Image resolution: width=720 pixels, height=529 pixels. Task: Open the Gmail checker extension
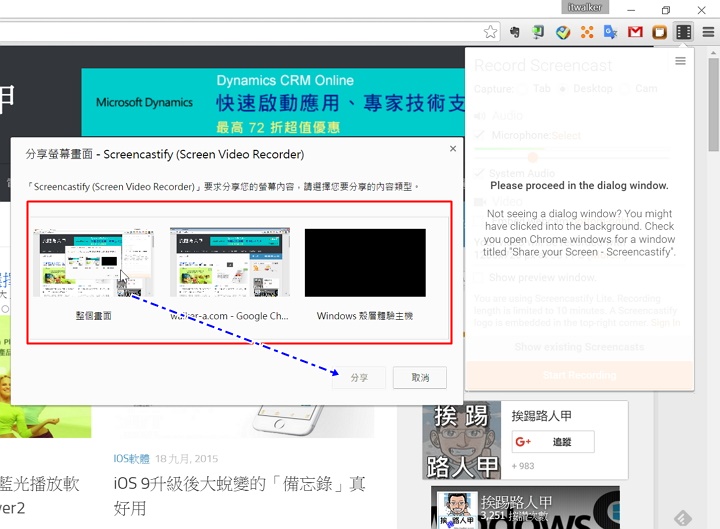[635, 32]
